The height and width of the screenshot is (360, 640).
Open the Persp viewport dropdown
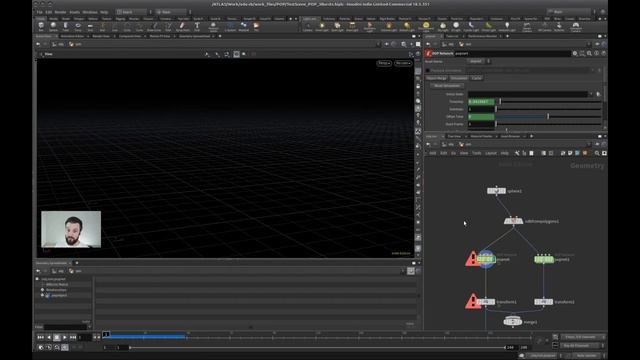(x=384, y=63)
